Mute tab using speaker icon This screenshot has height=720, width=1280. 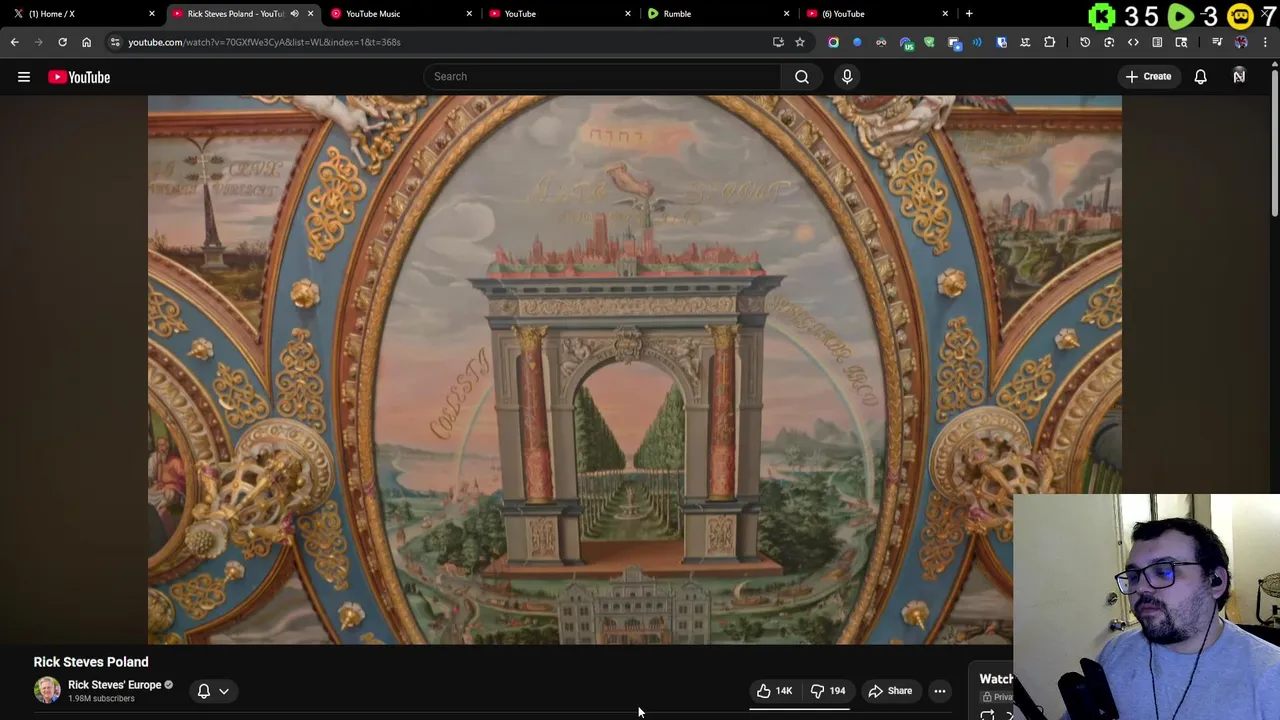coord(294,14)
